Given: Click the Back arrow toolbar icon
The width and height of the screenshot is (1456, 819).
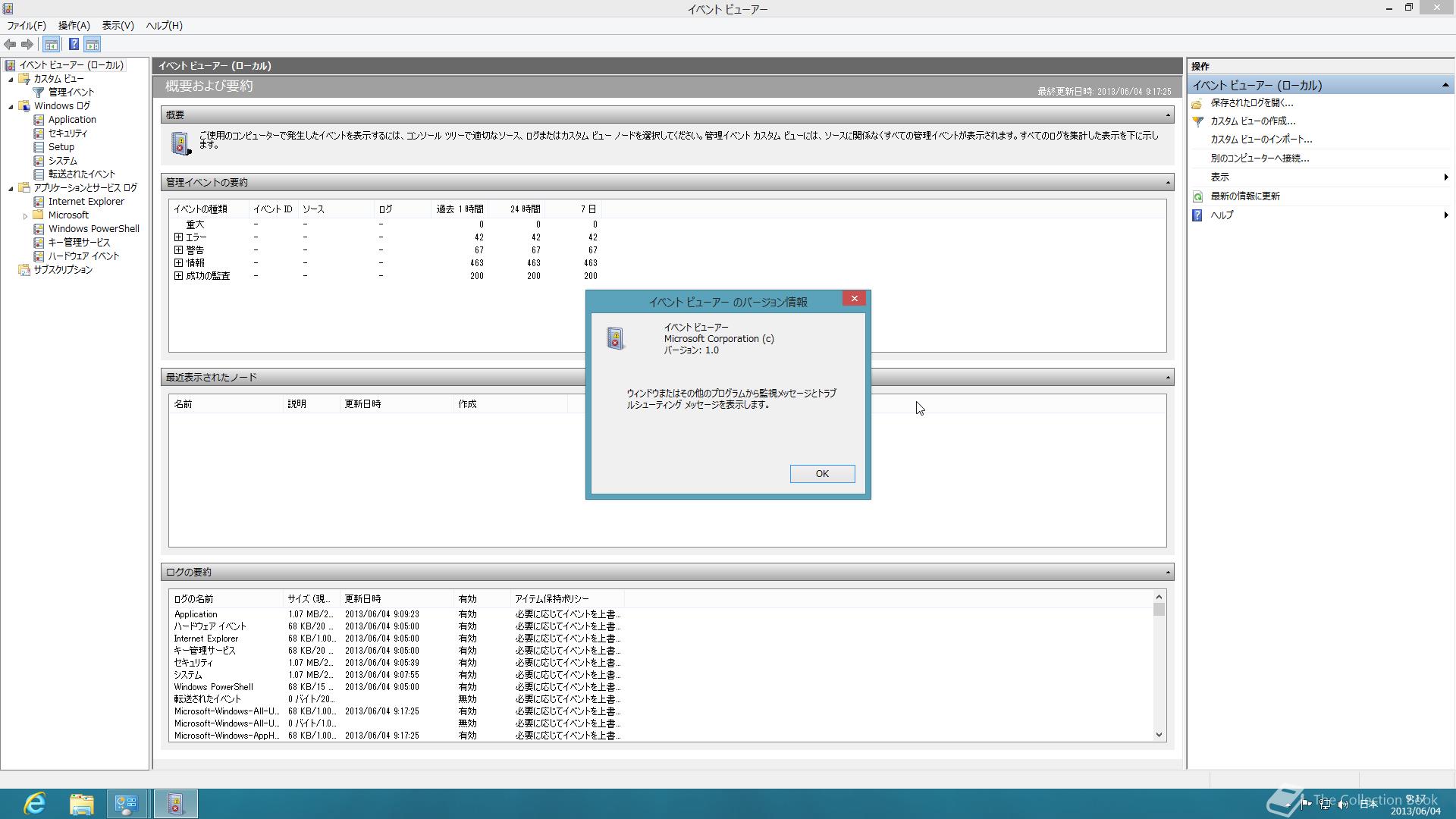Looking at the screenshot, I should pyautogui.click(x=10, y=45).
